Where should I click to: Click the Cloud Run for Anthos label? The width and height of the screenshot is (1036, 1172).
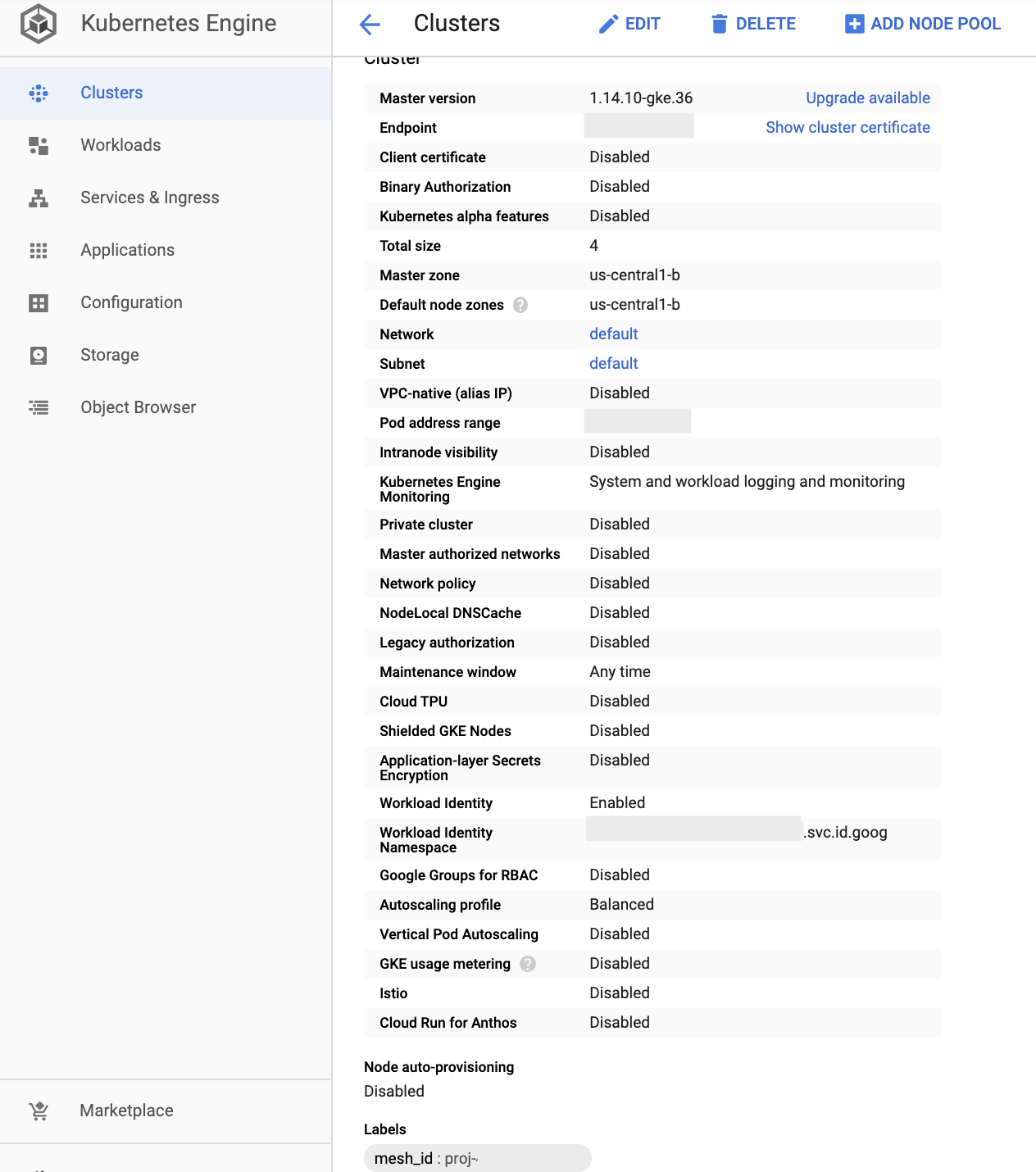click(x=448, y=1023)
